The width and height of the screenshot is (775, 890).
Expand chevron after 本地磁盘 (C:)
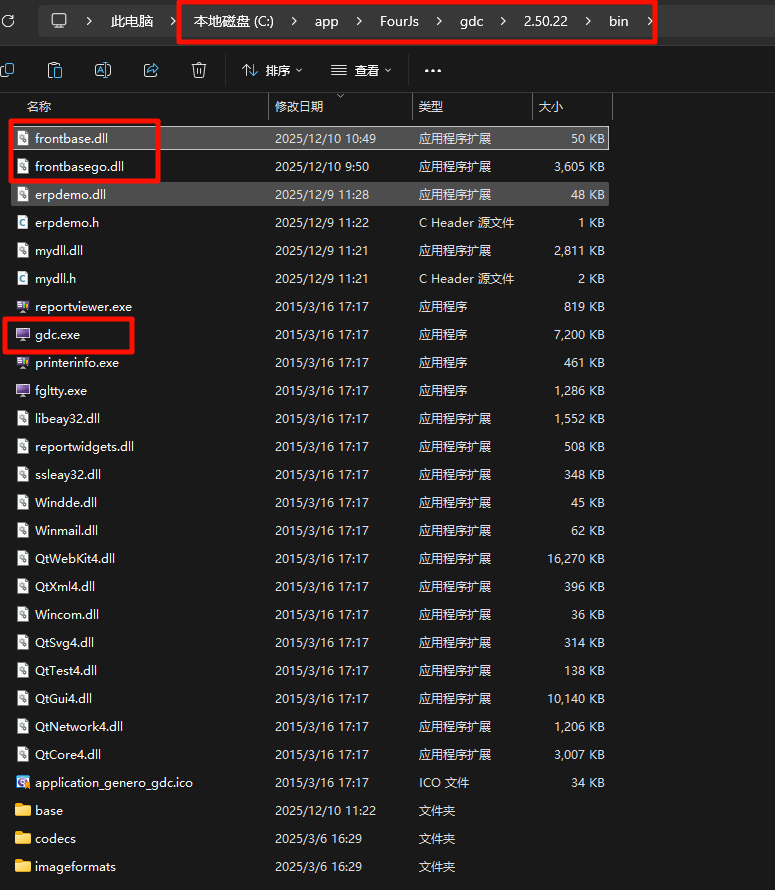[x=294, y=21]
